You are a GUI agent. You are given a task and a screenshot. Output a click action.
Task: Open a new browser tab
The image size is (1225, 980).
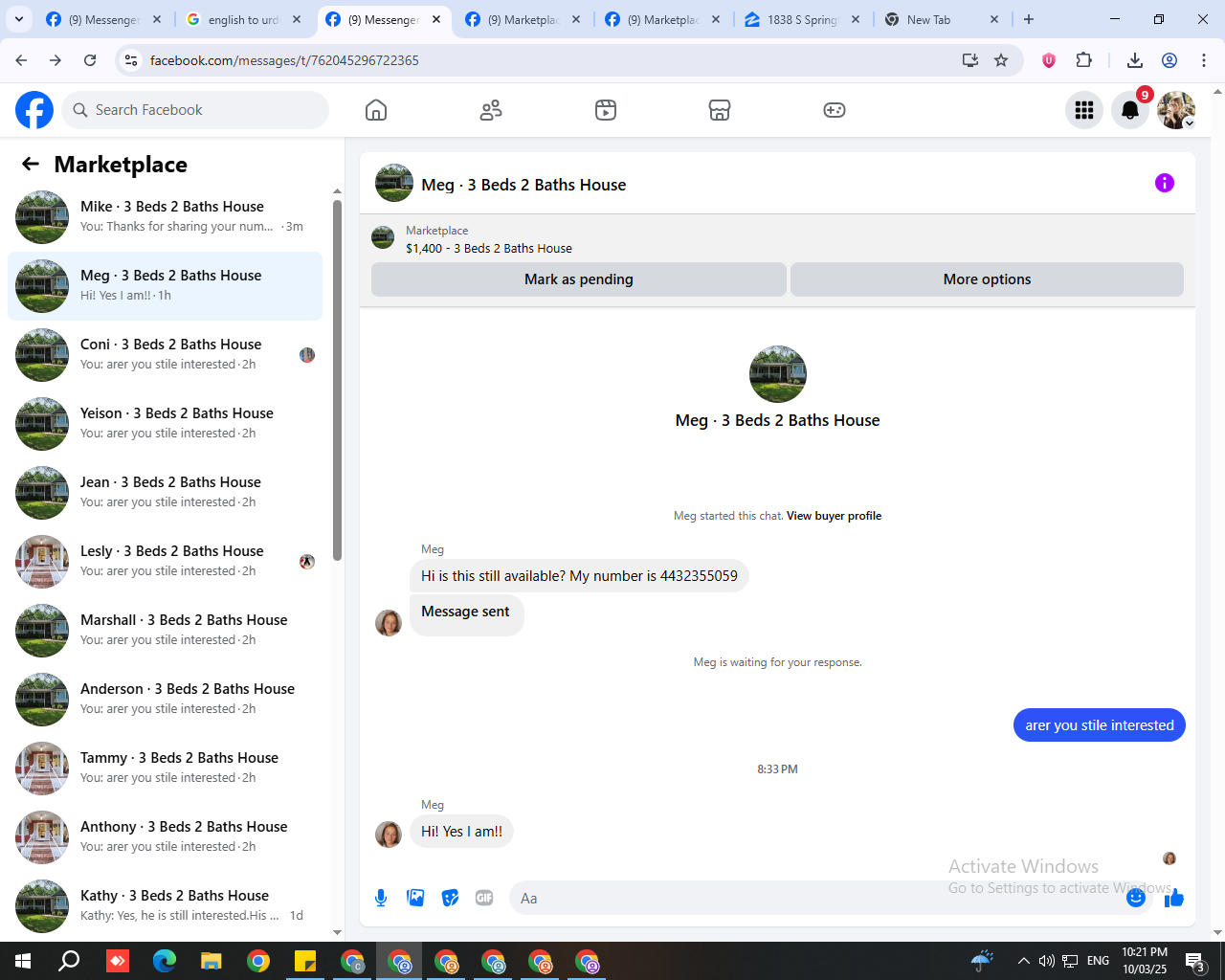(x=1029, y=19)
